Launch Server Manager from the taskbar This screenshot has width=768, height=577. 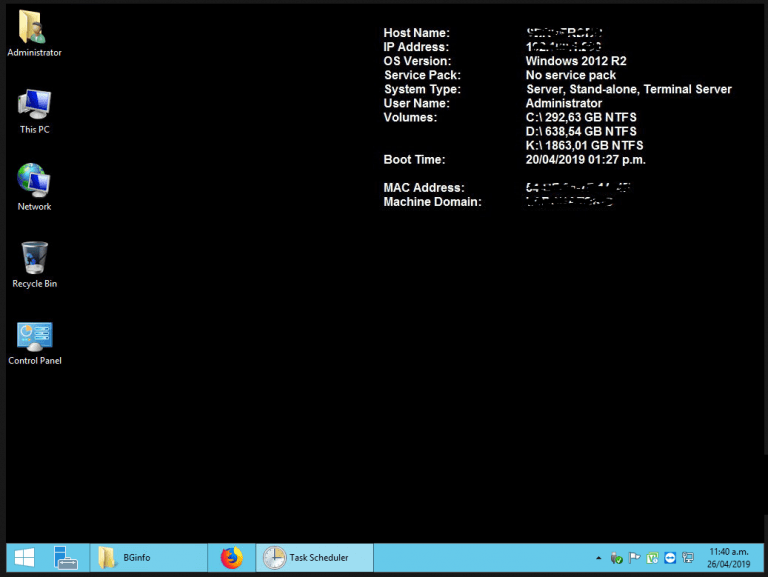tap(66, 558)
